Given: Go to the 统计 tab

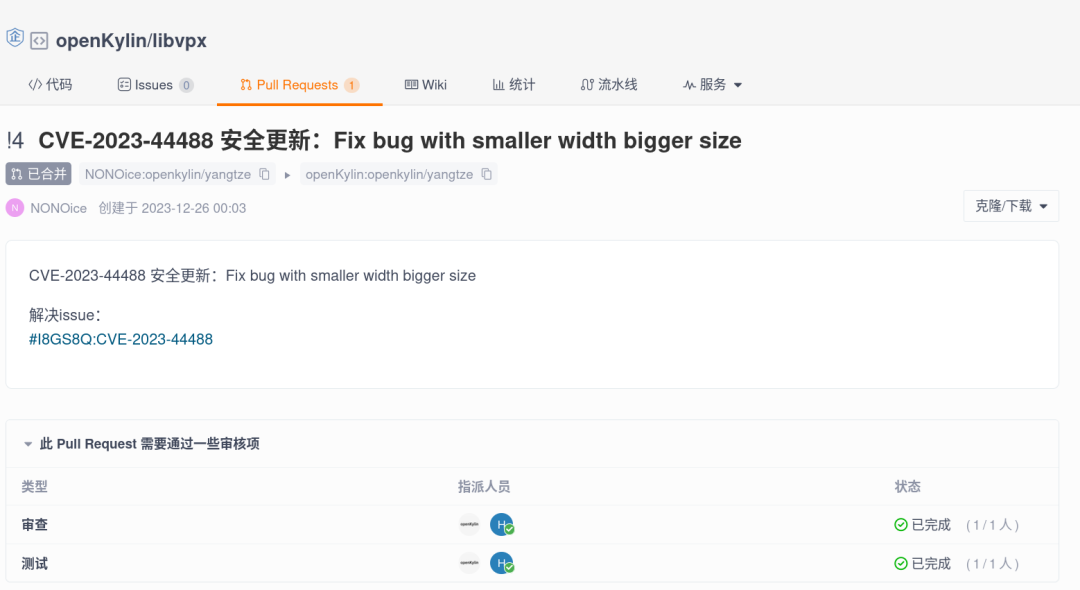Looking at the screenshot, I should 514,85.
